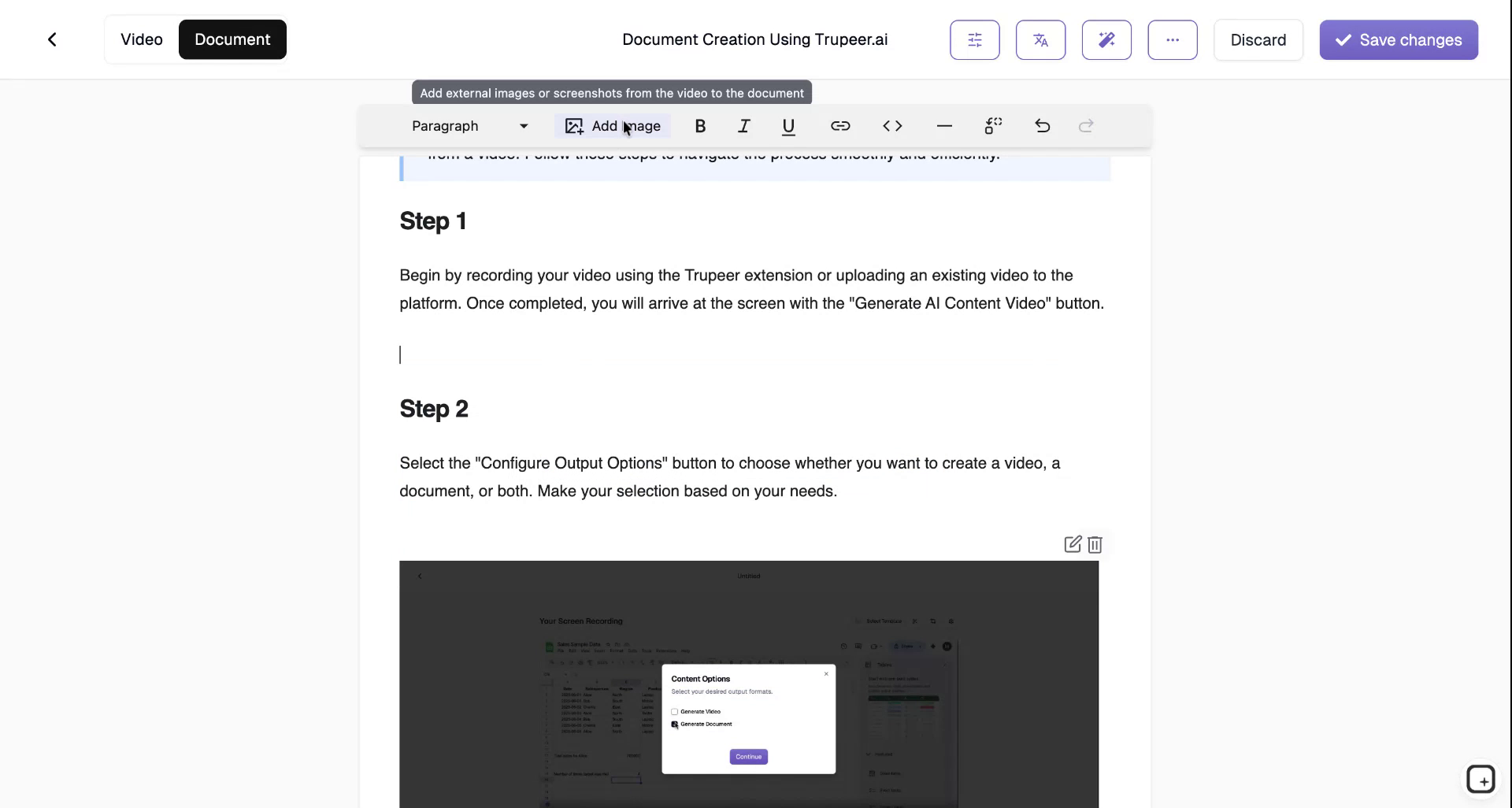Open document settings with the sliders icon
Viewport: 1512px width, 808px height.
[974, 39]
